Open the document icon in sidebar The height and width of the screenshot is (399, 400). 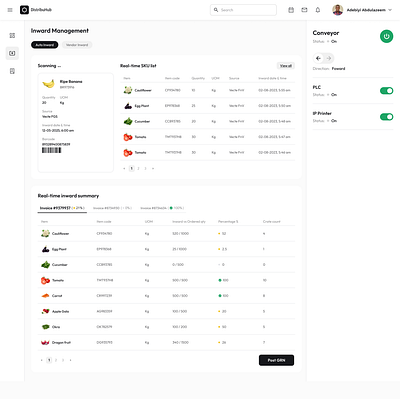click(12, 71)
